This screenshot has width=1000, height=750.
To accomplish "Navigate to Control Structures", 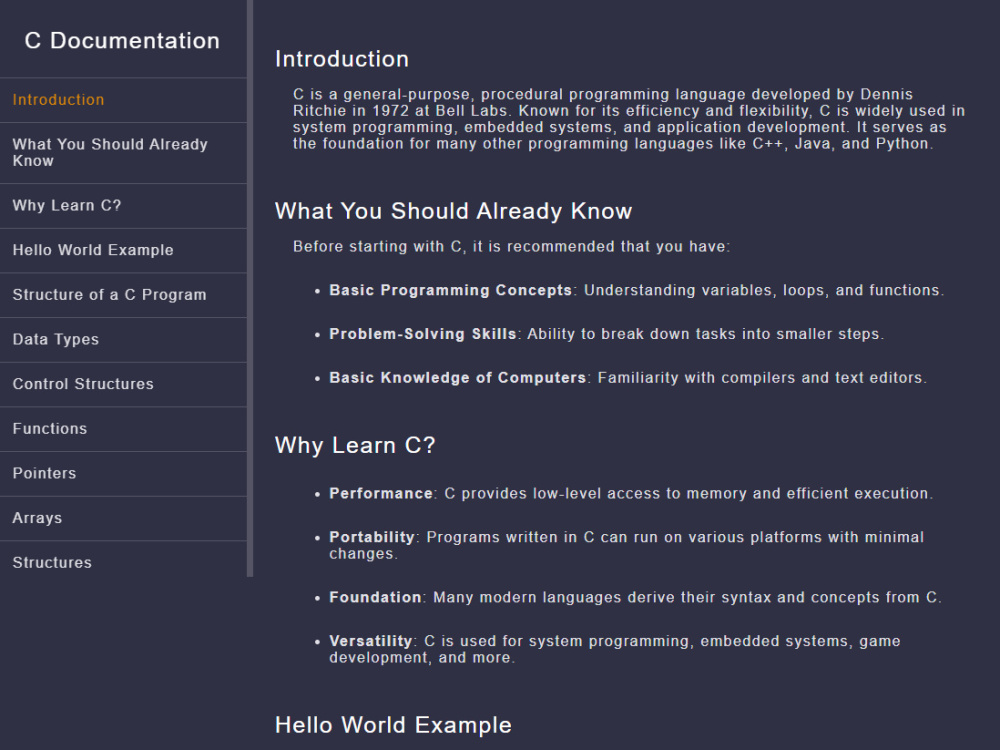I will (83, 384).
